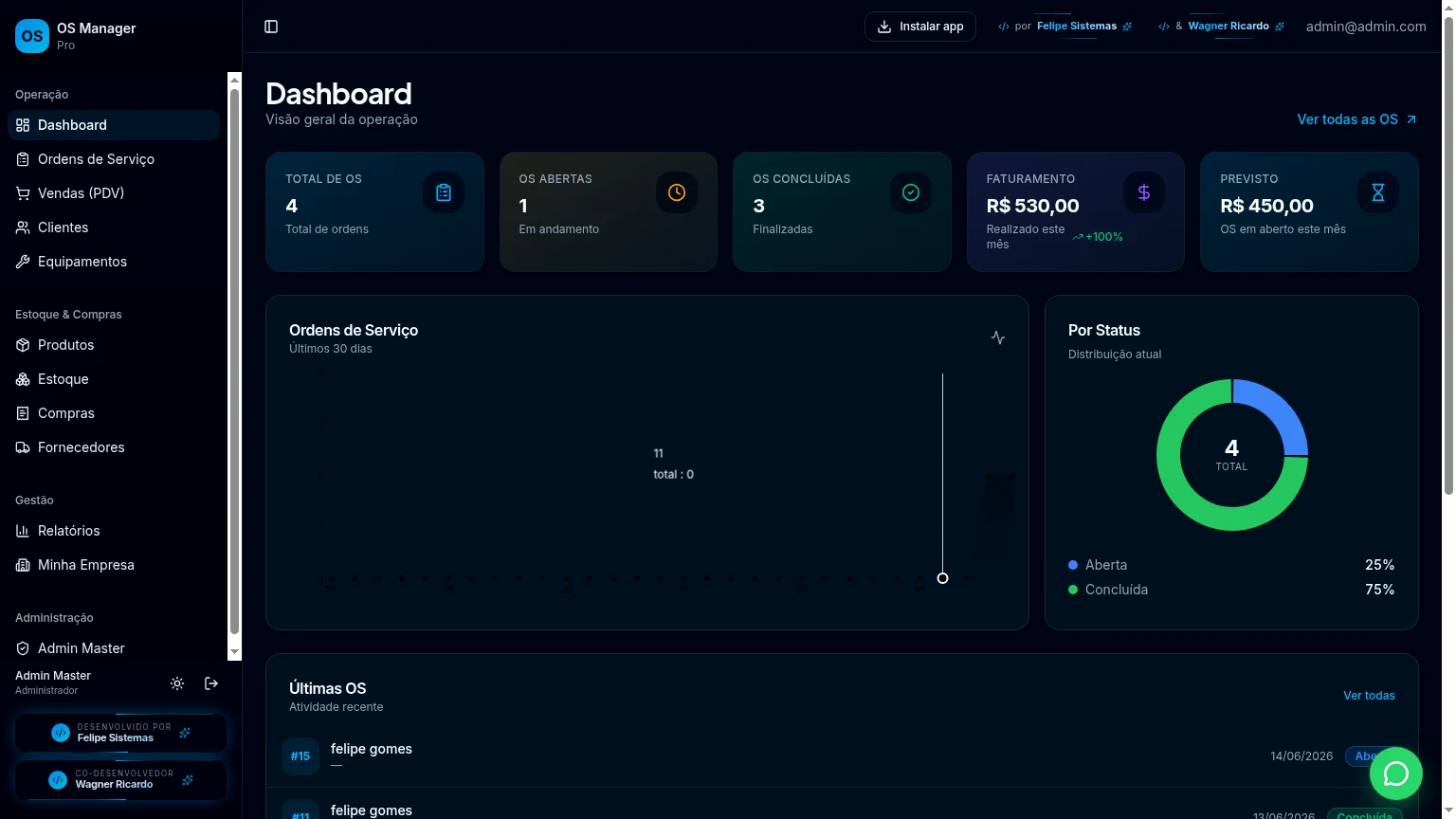Viewport: 1456px width, 819px height.
Task: Follow the Ver todas as OS link
Action: click(x=1356, y=119)
